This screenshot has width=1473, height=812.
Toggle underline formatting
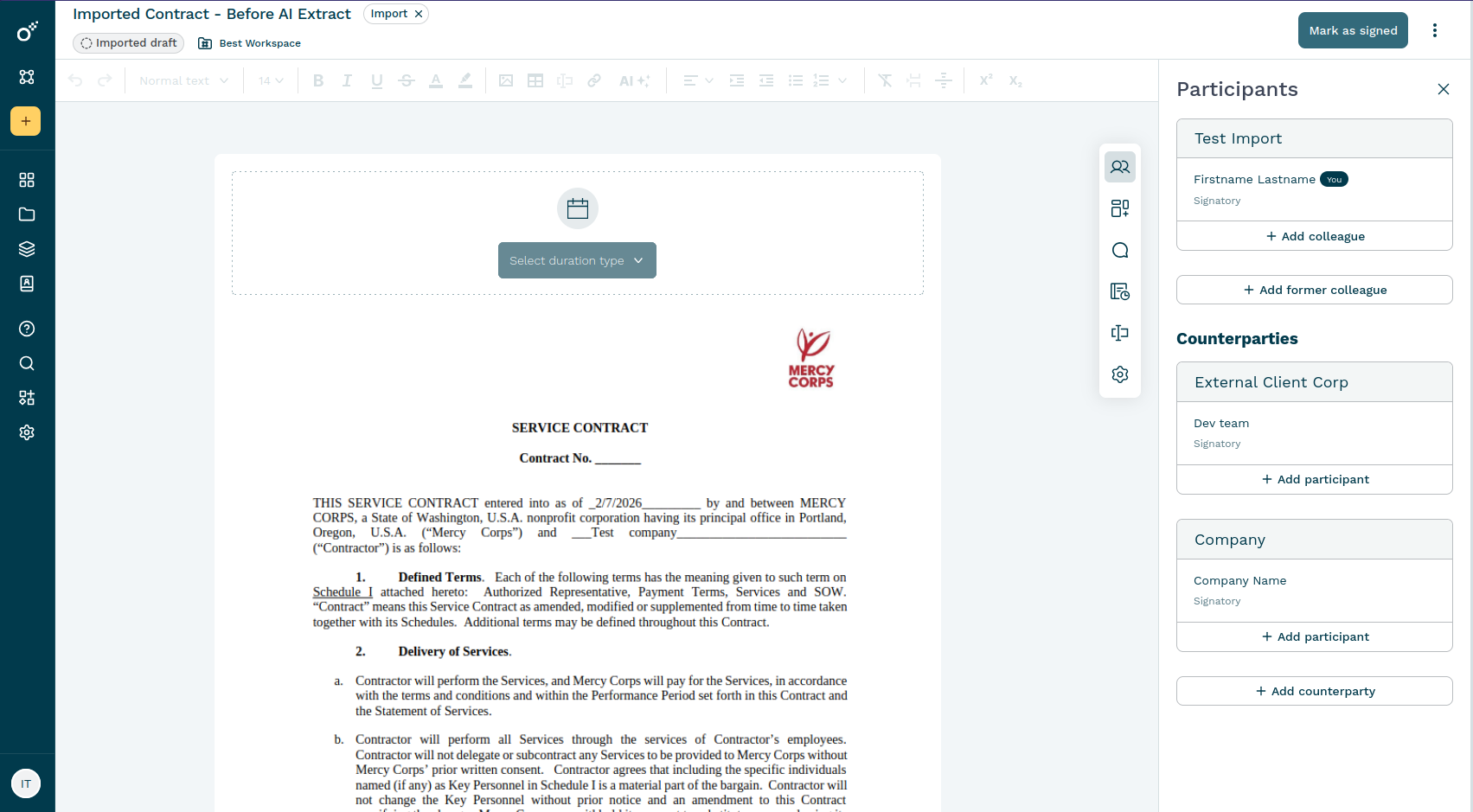coord(377,80)
